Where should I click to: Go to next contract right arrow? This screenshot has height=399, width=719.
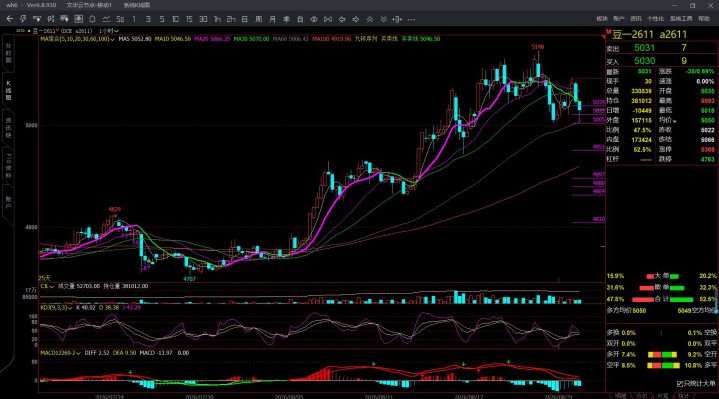356,19
